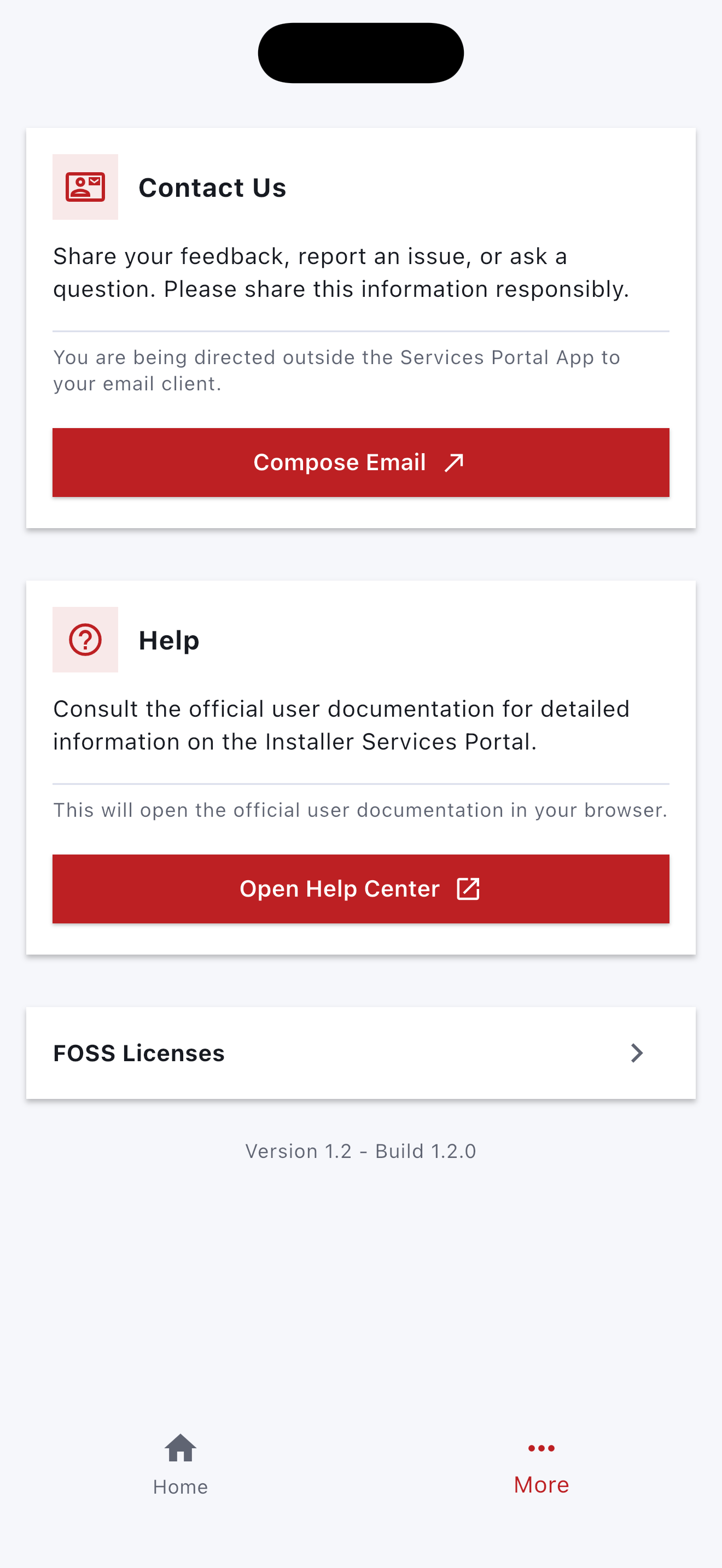Screen dimensions: 722x1568
Task: Click the Help question mark icon
Action: click(x=85, y=640)
